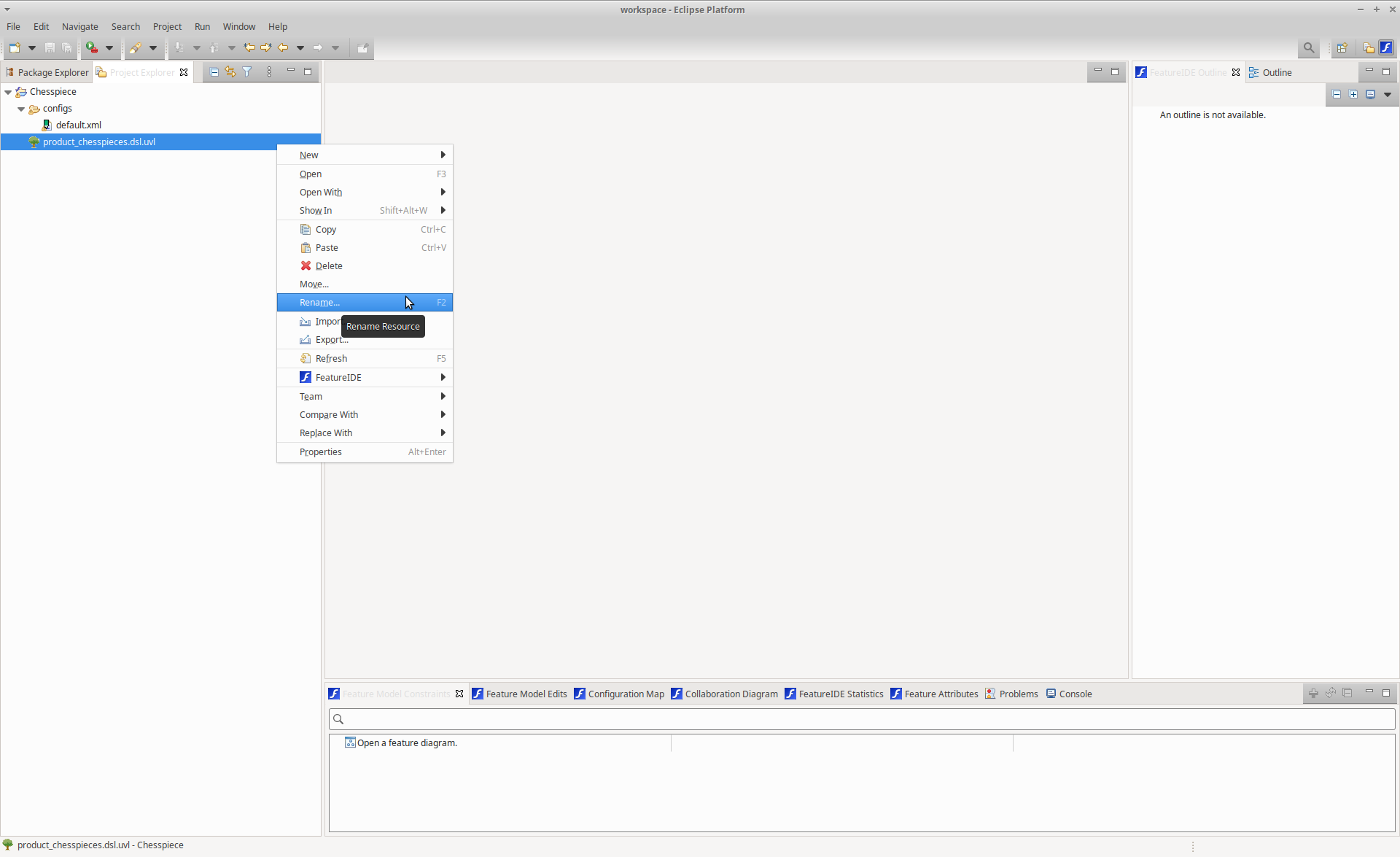
Task: Open the Filter icon in Package Explorer
Action: (x=247, y=71)
